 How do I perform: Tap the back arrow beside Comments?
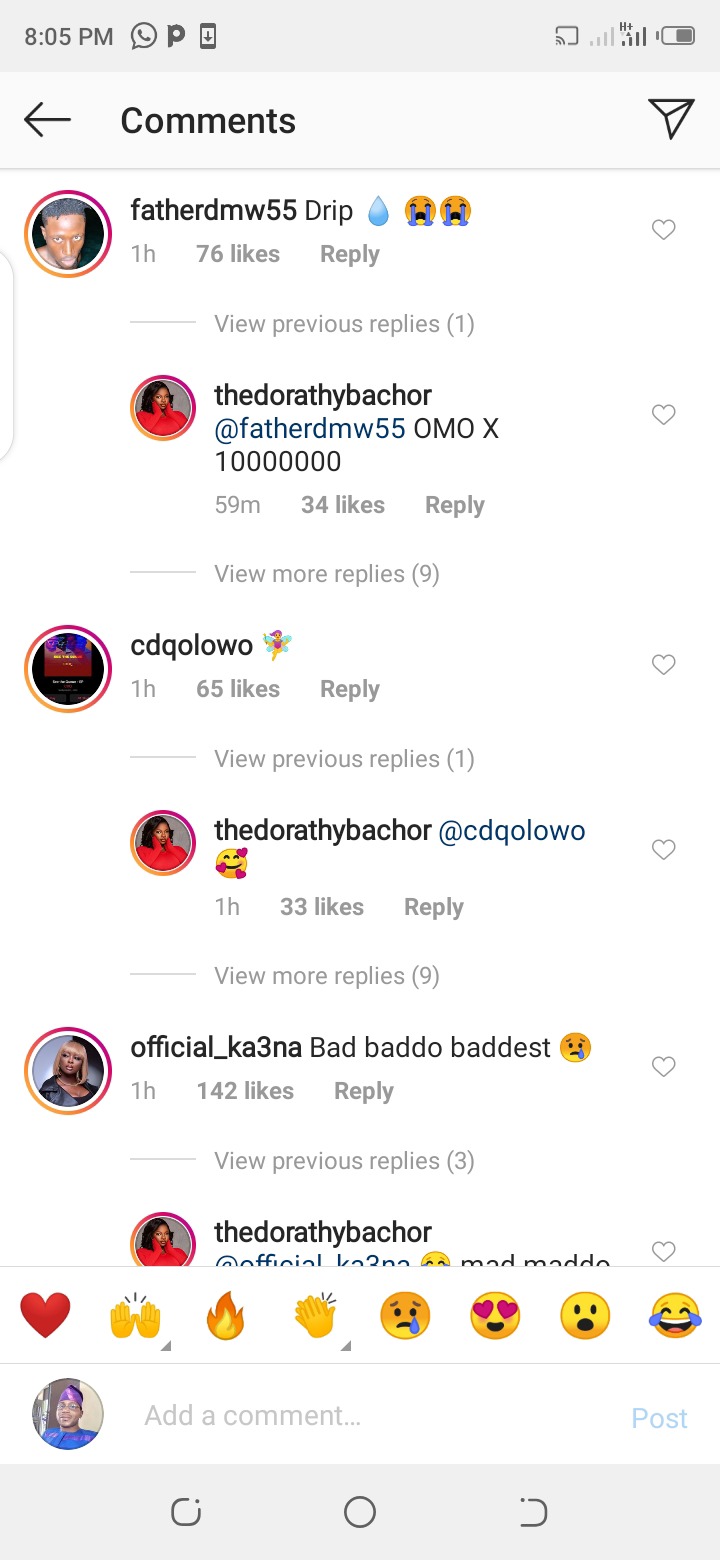pyautogui.click(x=47, y=120)
